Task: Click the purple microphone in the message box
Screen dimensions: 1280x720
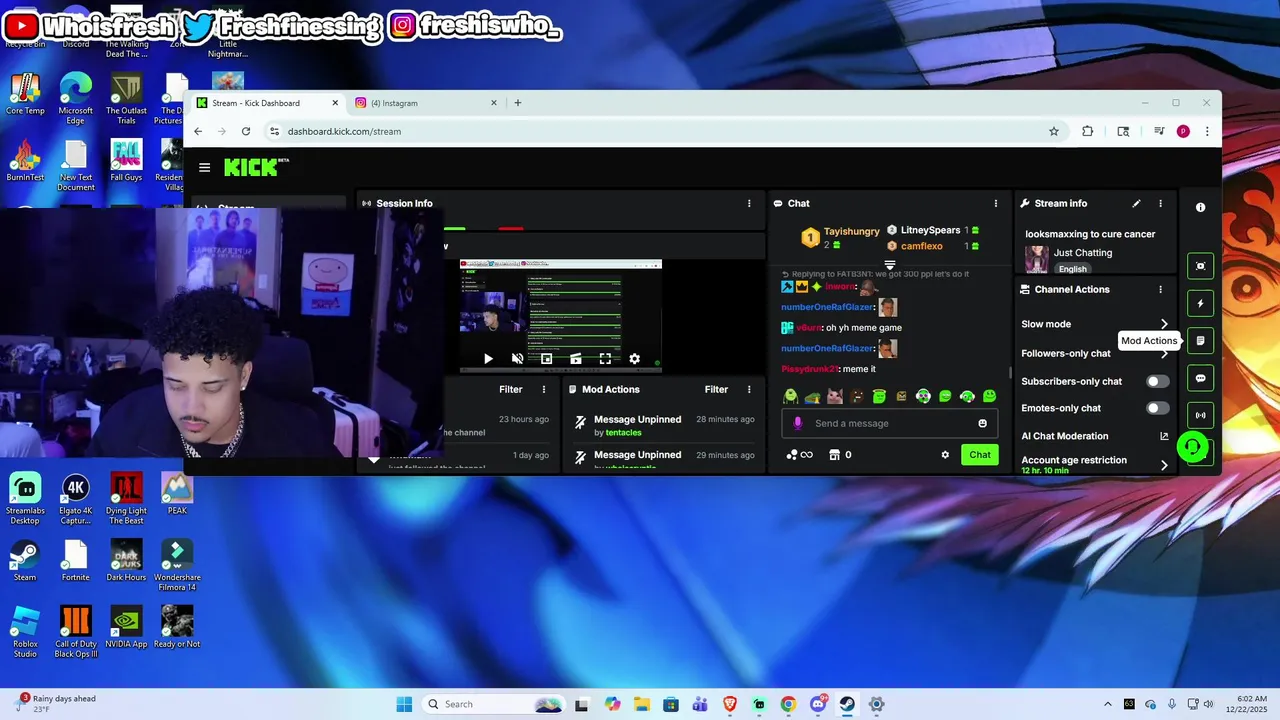Action: point(797,423)
